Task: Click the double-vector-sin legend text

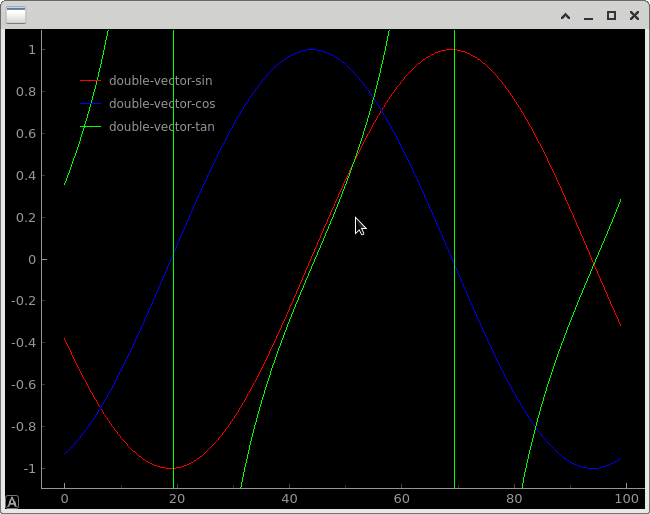Action: [x=160, y=81]
